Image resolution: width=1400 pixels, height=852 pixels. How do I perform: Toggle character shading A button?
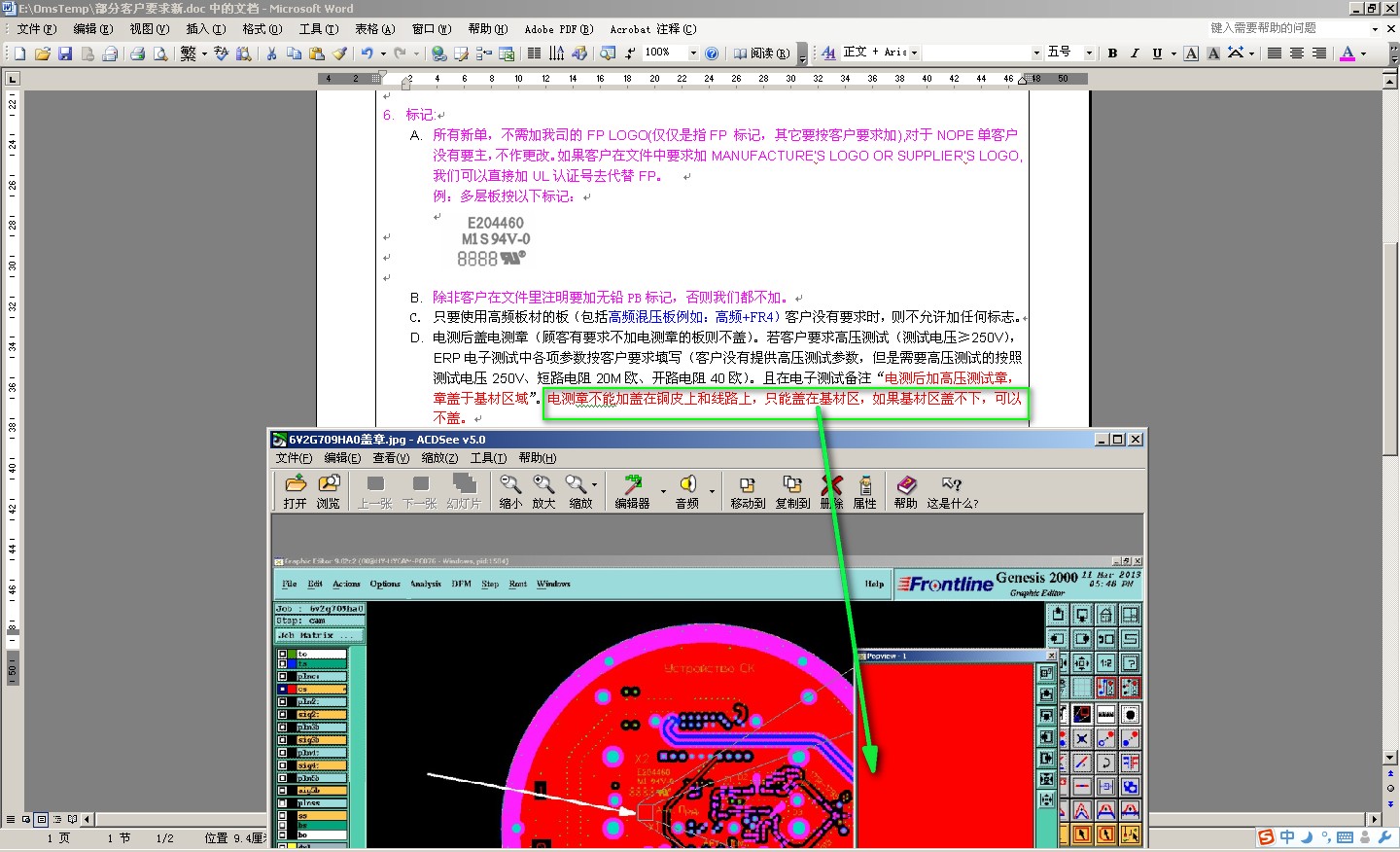coord(1213,53)
